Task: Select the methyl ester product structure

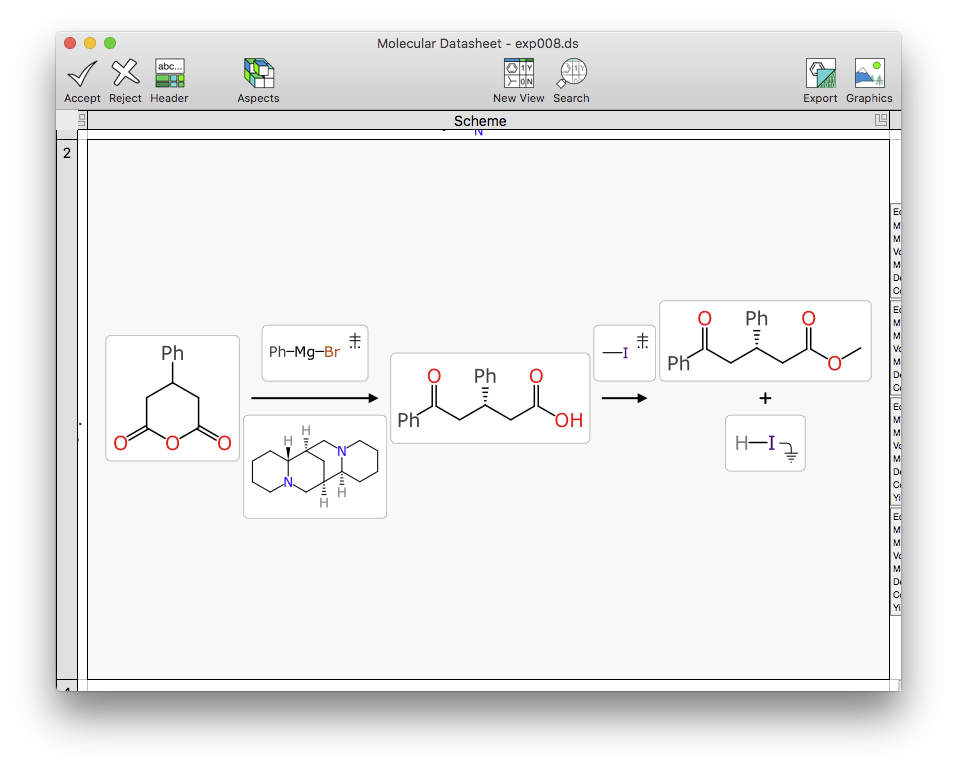Action: coord(765,341)
